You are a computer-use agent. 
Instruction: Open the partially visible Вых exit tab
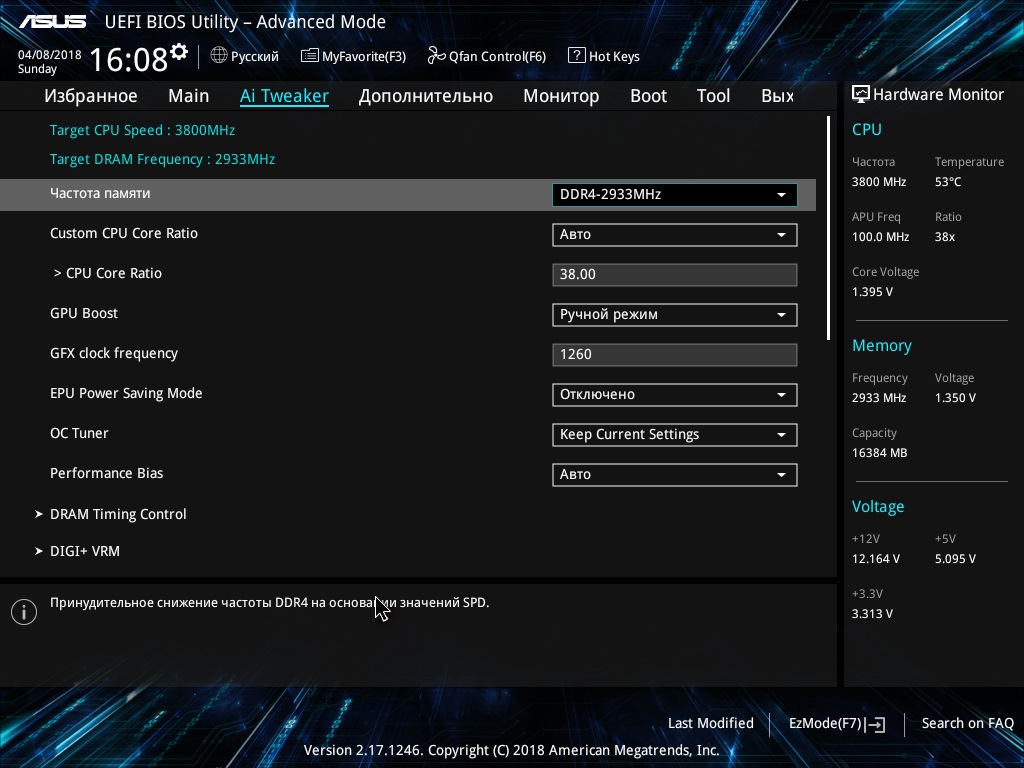777,96
